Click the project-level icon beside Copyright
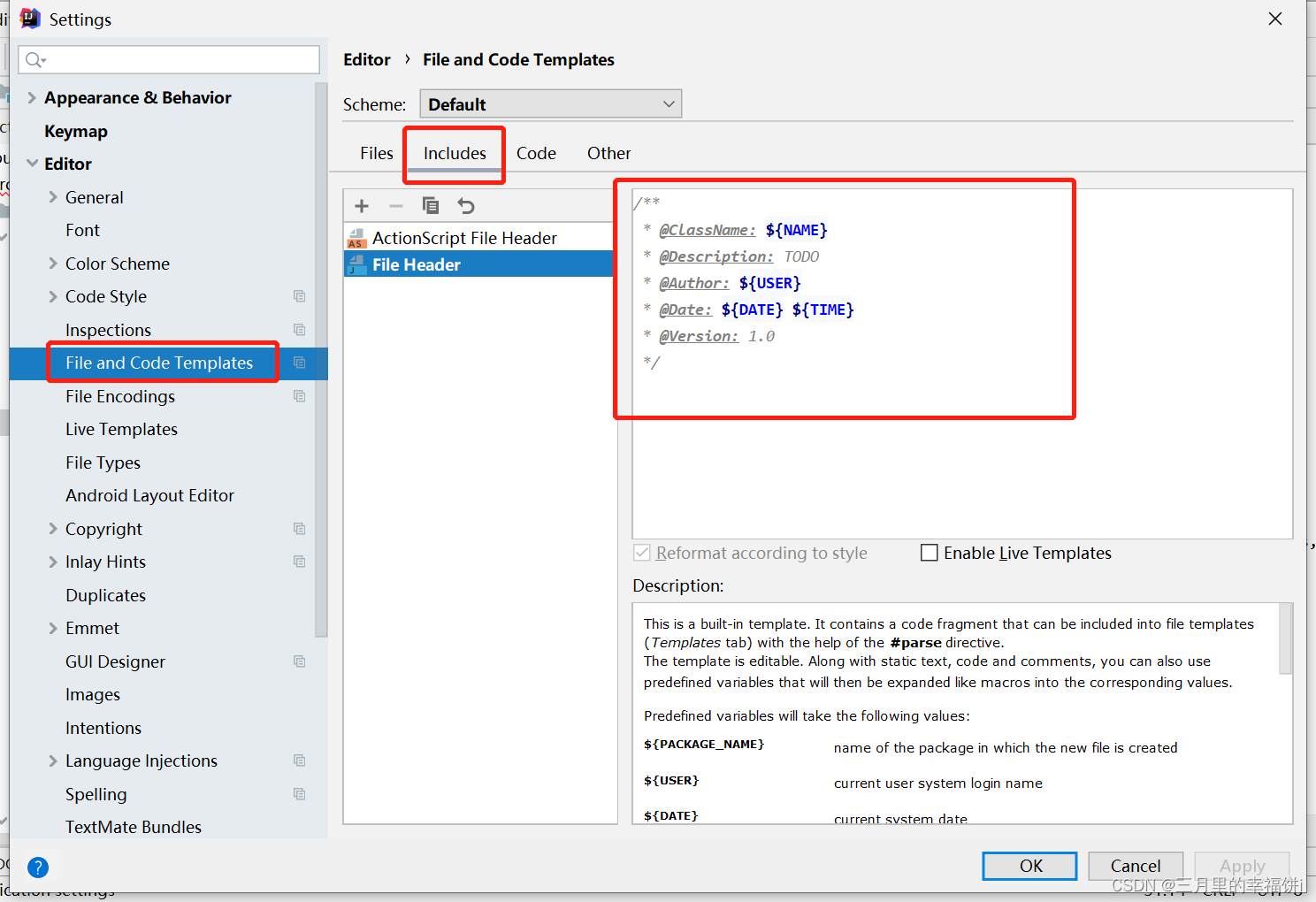 click(x=300, y=529)
